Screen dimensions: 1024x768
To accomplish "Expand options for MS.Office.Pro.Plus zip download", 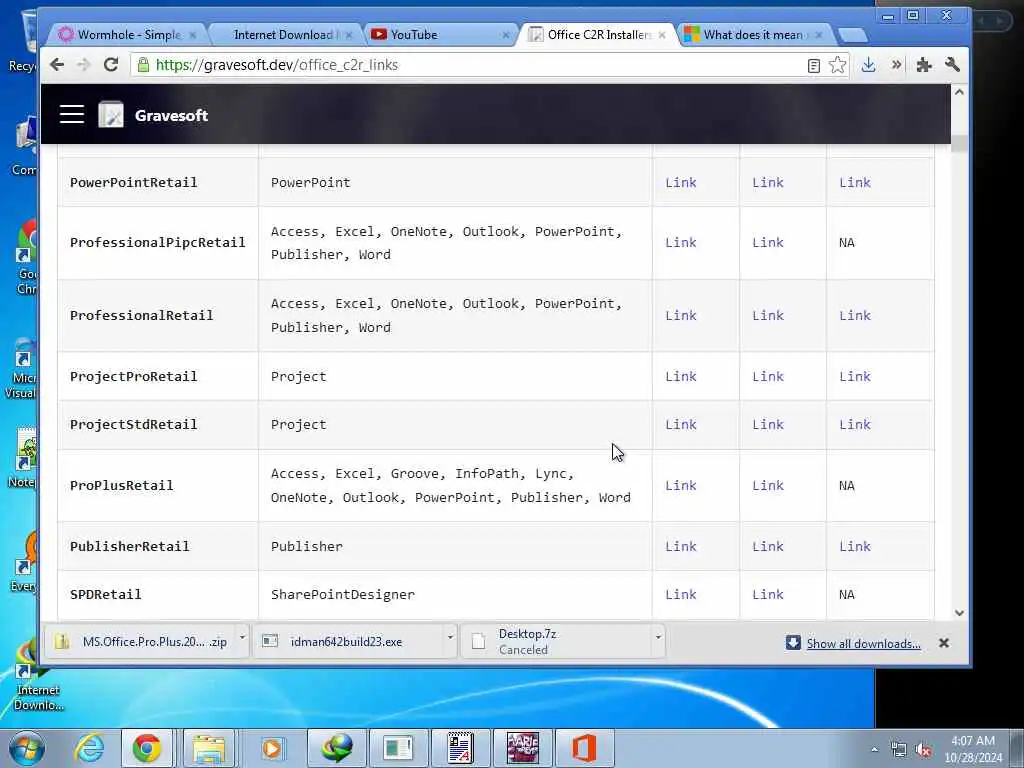I will pyautogui.click(x=242, y=637).
